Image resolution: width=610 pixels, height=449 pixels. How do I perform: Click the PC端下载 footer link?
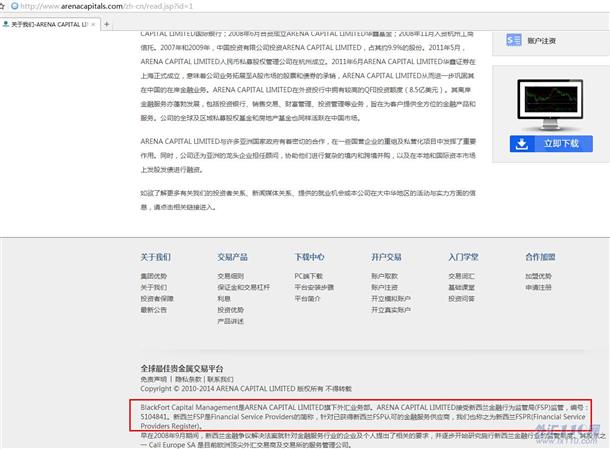pos(309,276)
